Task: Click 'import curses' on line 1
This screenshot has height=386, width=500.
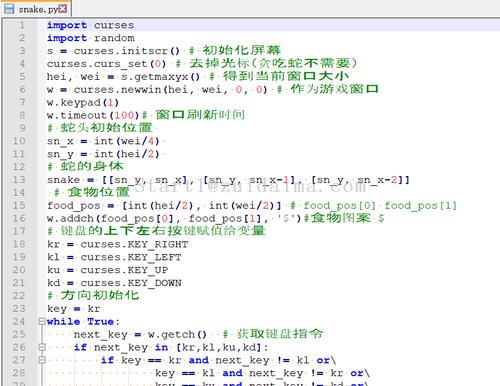Action: [90, 25]
